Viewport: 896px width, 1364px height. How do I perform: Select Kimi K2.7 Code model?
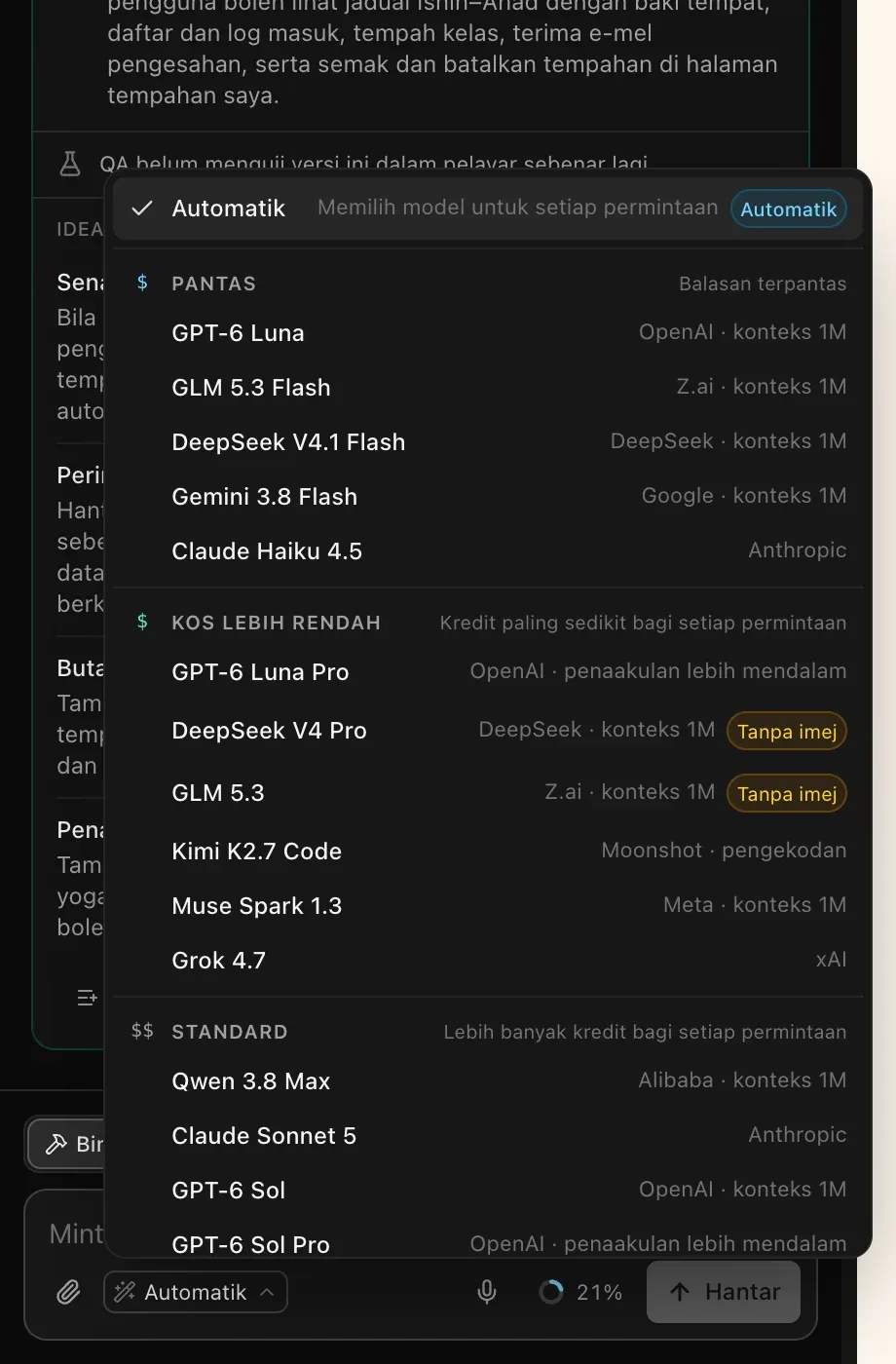point(488,852)
